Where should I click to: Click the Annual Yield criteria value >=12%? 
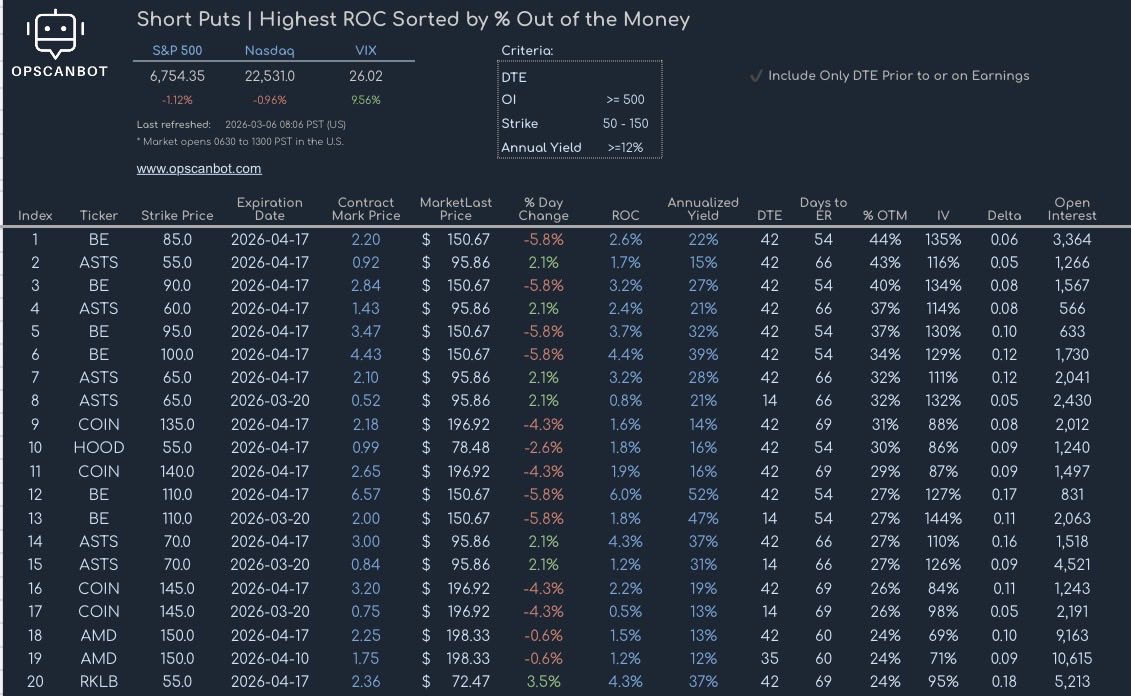coord(625,147)
